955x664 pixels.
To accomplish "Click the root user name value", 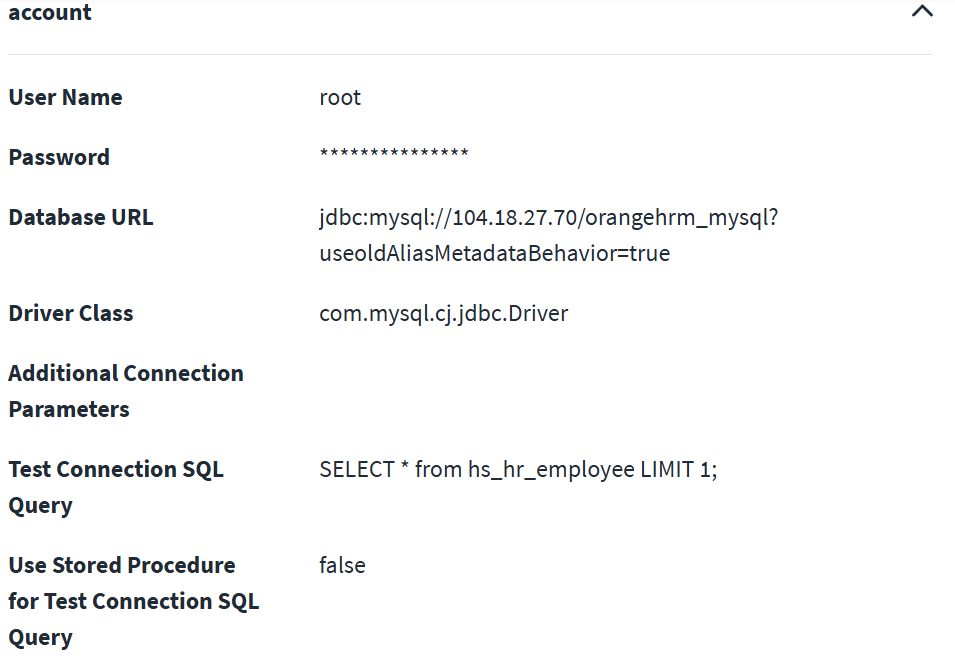I will point(340,97).
